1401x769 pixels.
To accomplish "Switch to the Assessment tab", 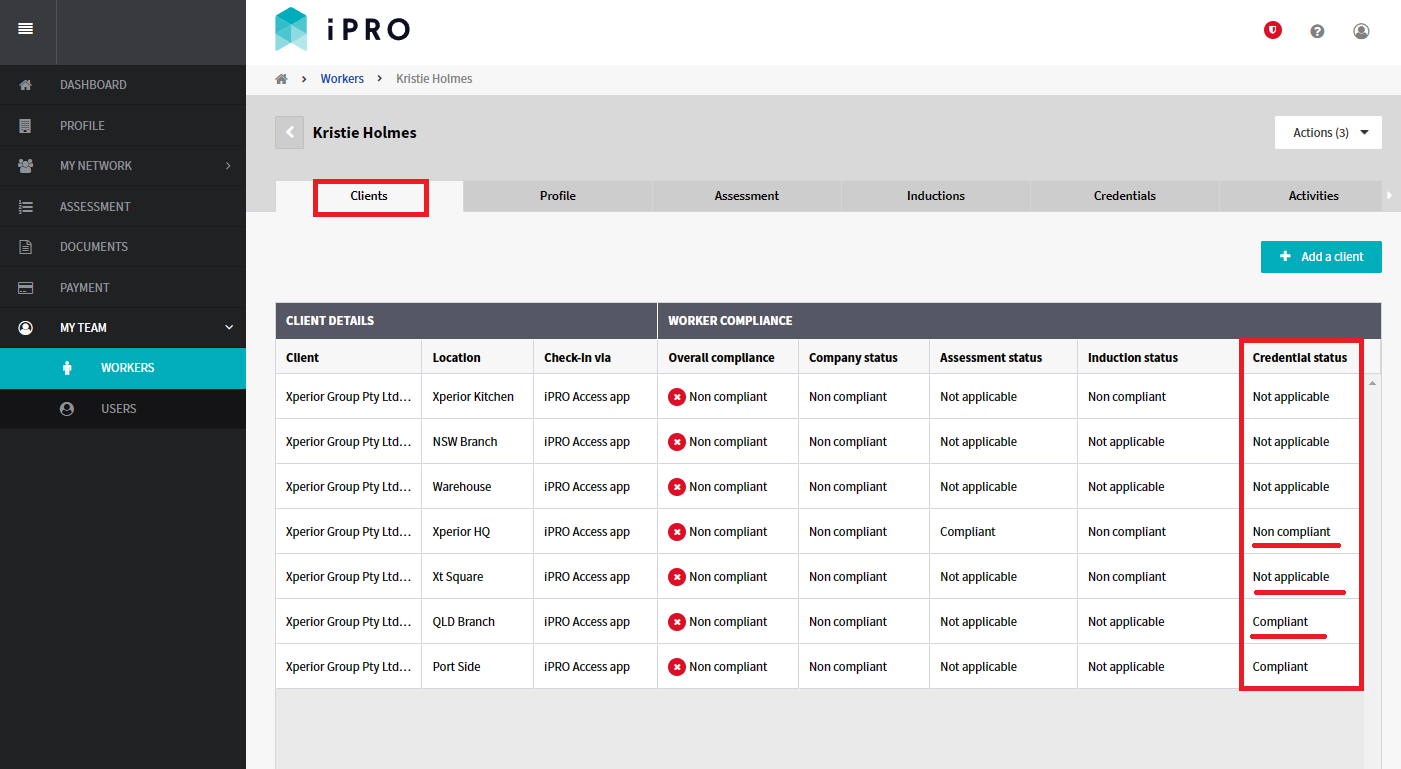I will (x=747, y=196).
